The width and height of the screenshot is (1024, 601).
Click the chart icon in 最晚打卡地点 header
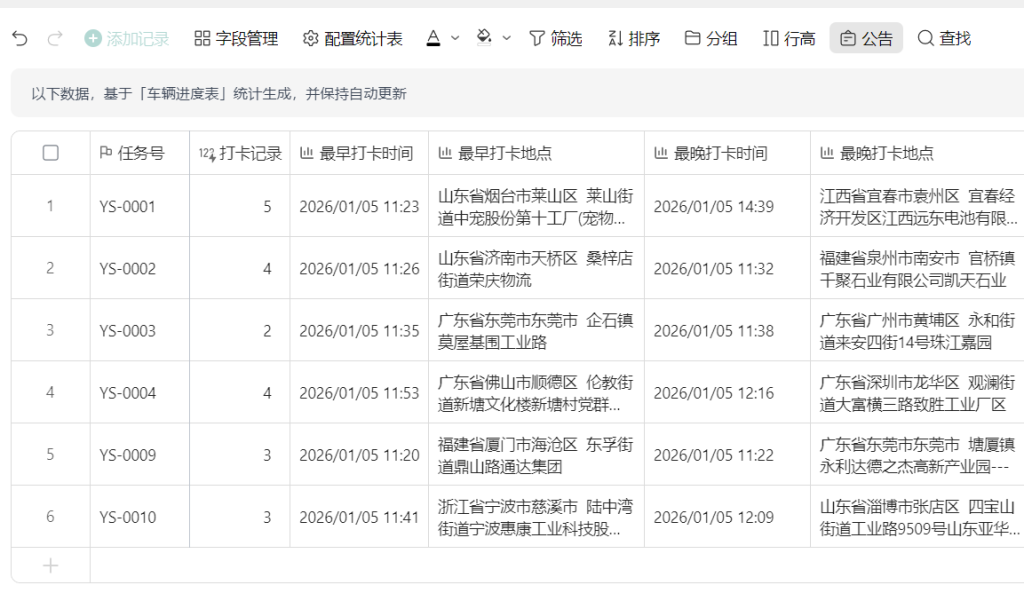[x=827, y=153]
